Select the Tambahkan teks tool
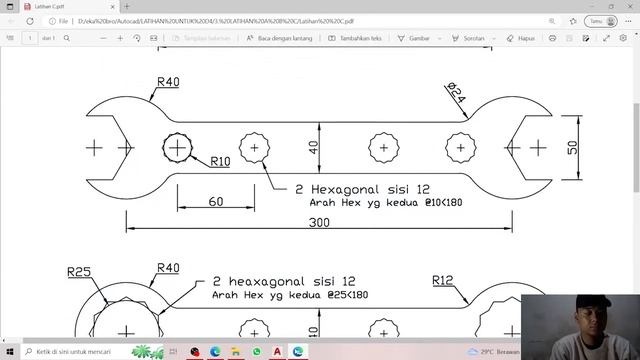 [x=355, y=38]
